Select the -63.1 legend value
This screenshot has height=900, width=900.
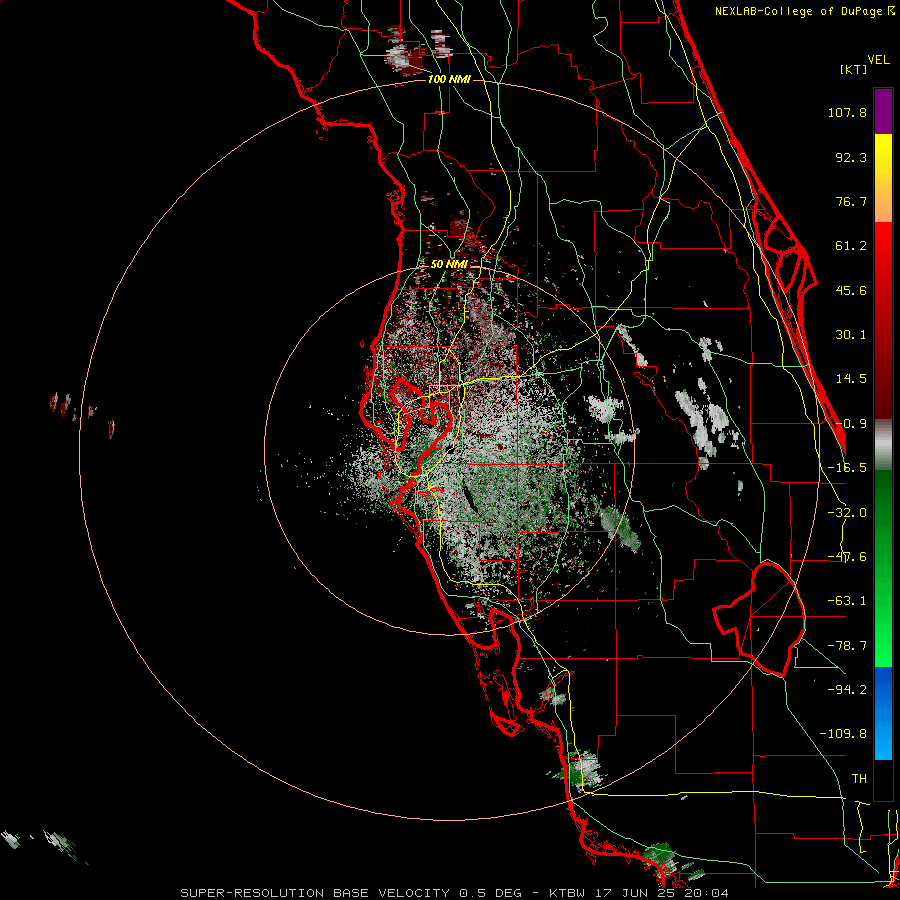tap(847, 601)
